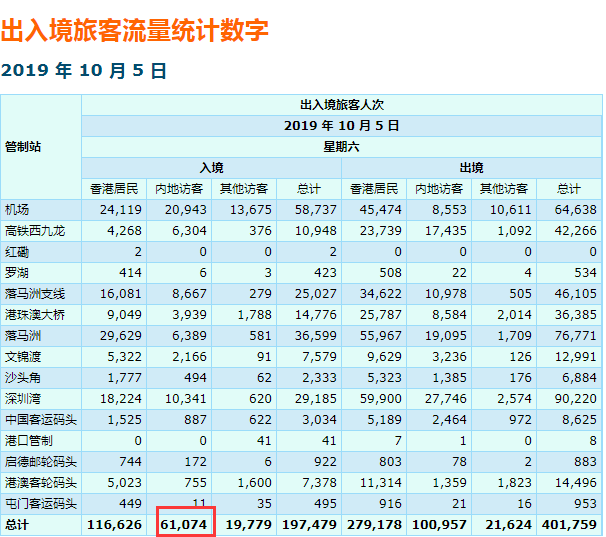
Task: Click the value 7,378 in 港澳客轮码头 row
Action: click(x=319, y=483)
